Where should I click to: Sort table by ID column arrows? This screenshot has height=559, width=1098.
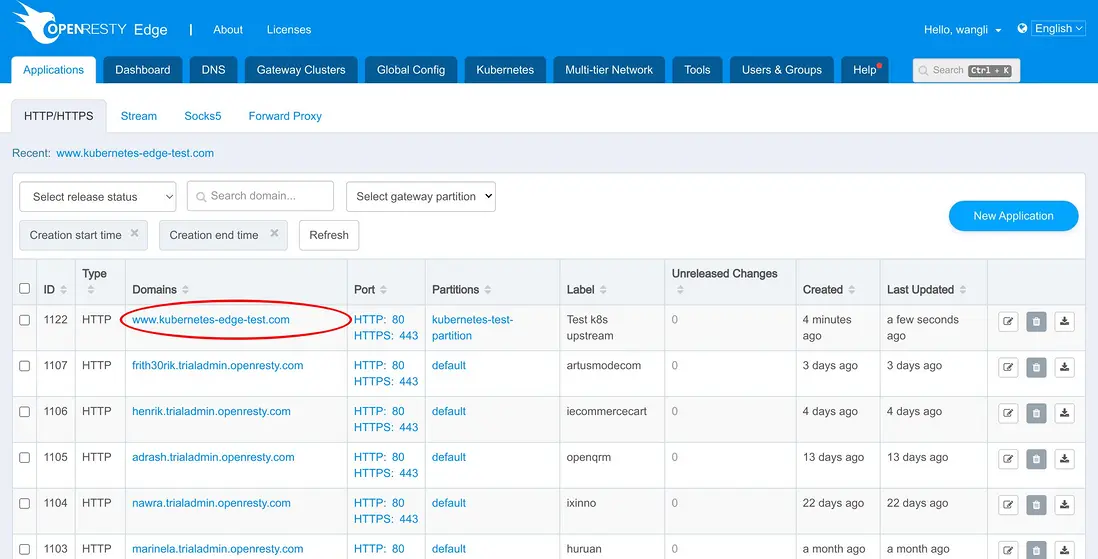click(64, 290)
